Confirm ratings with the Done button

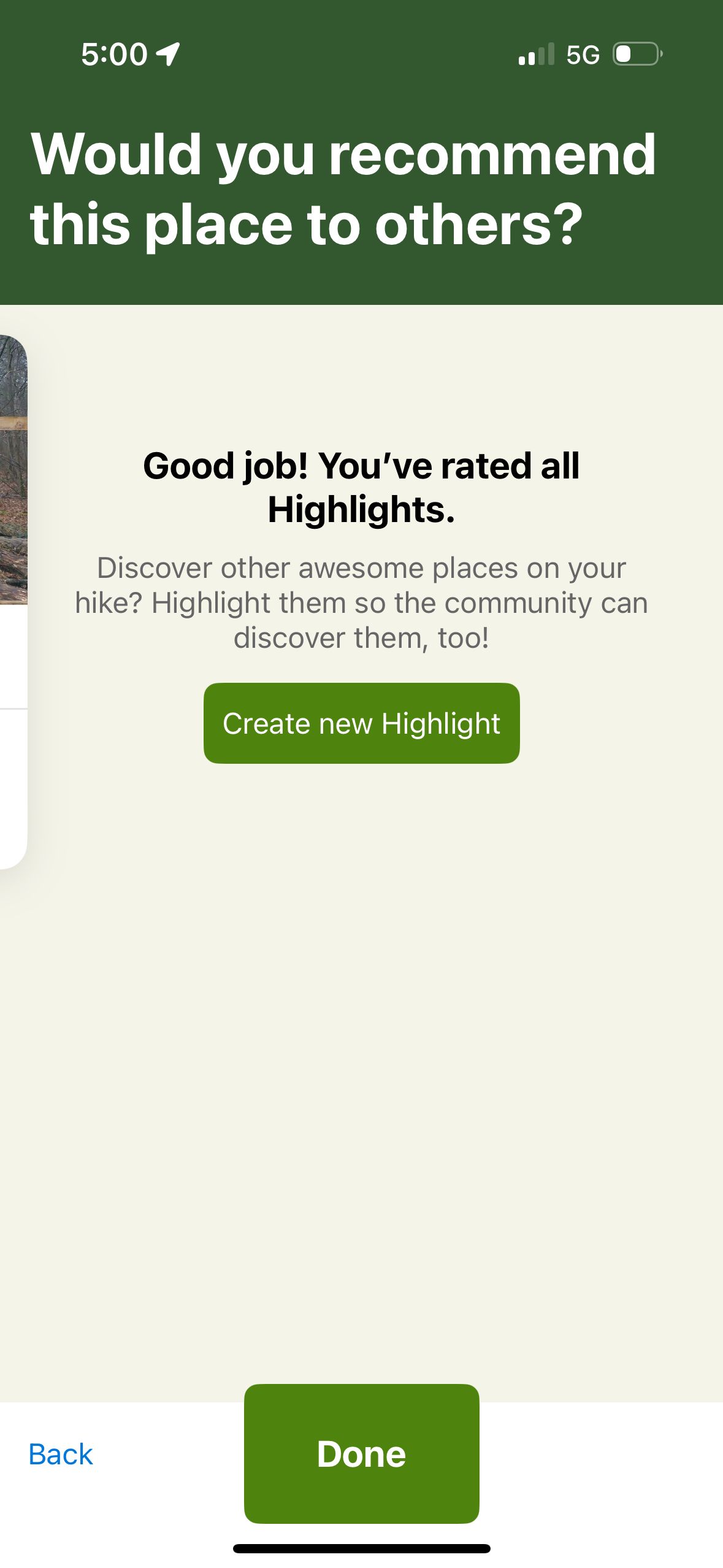coord(361,1454)
